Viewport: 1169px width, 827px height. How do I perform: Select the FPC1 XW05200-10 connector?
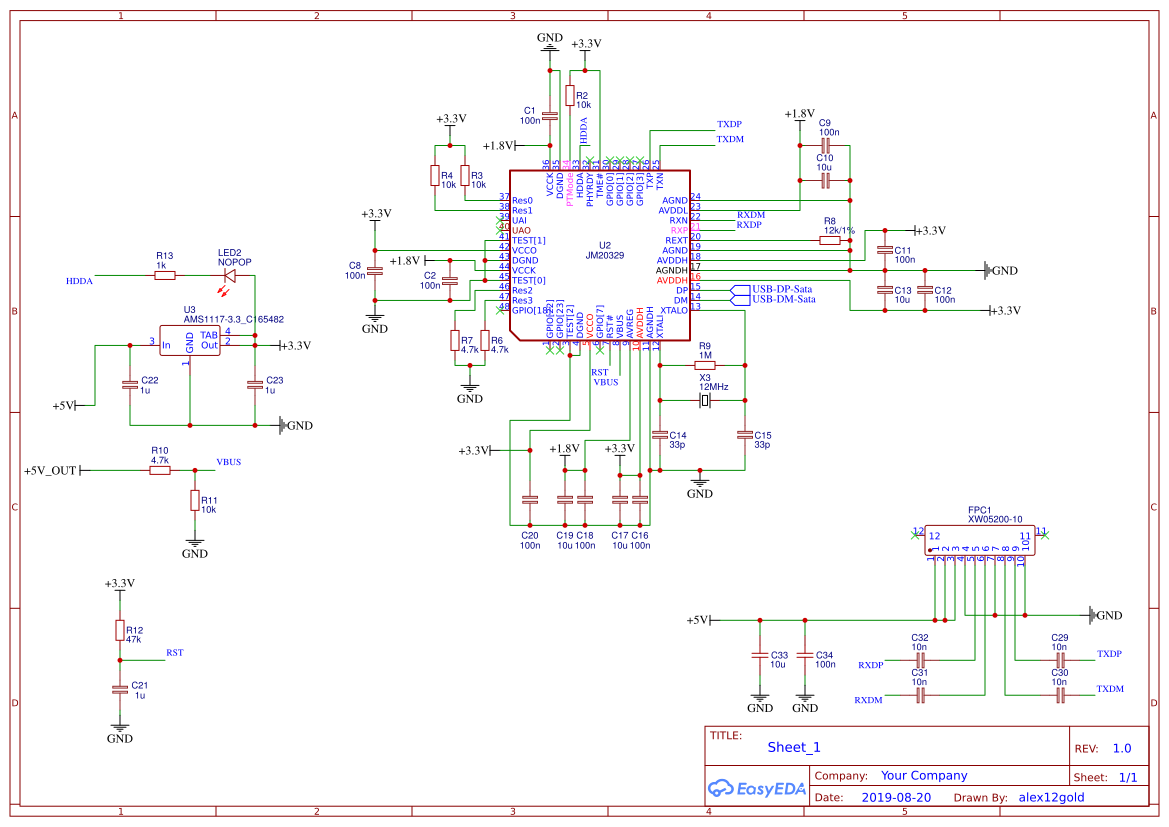coord(980,542)
